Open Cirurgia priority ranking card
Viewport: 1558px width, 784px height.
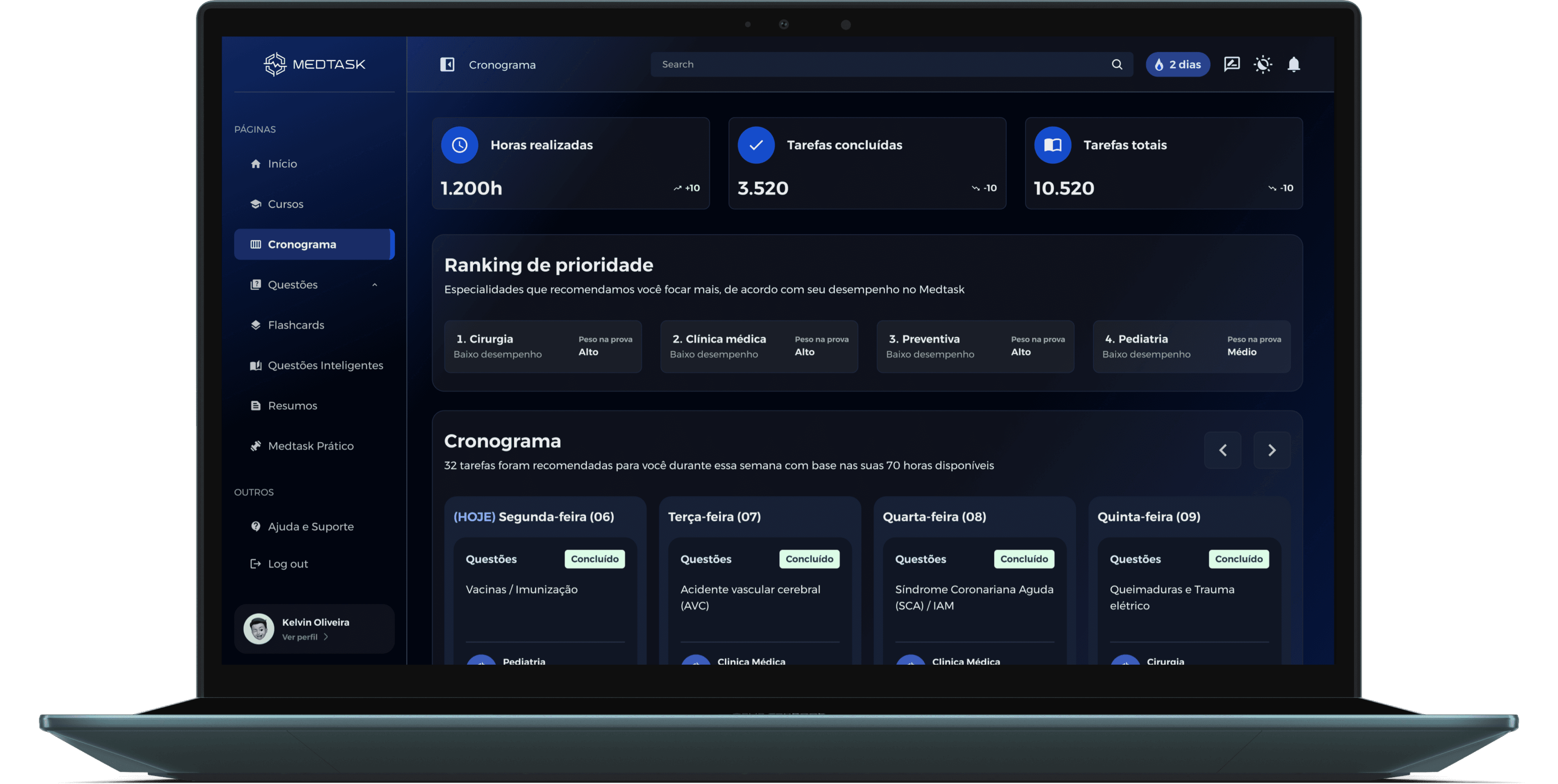point(542,346)
